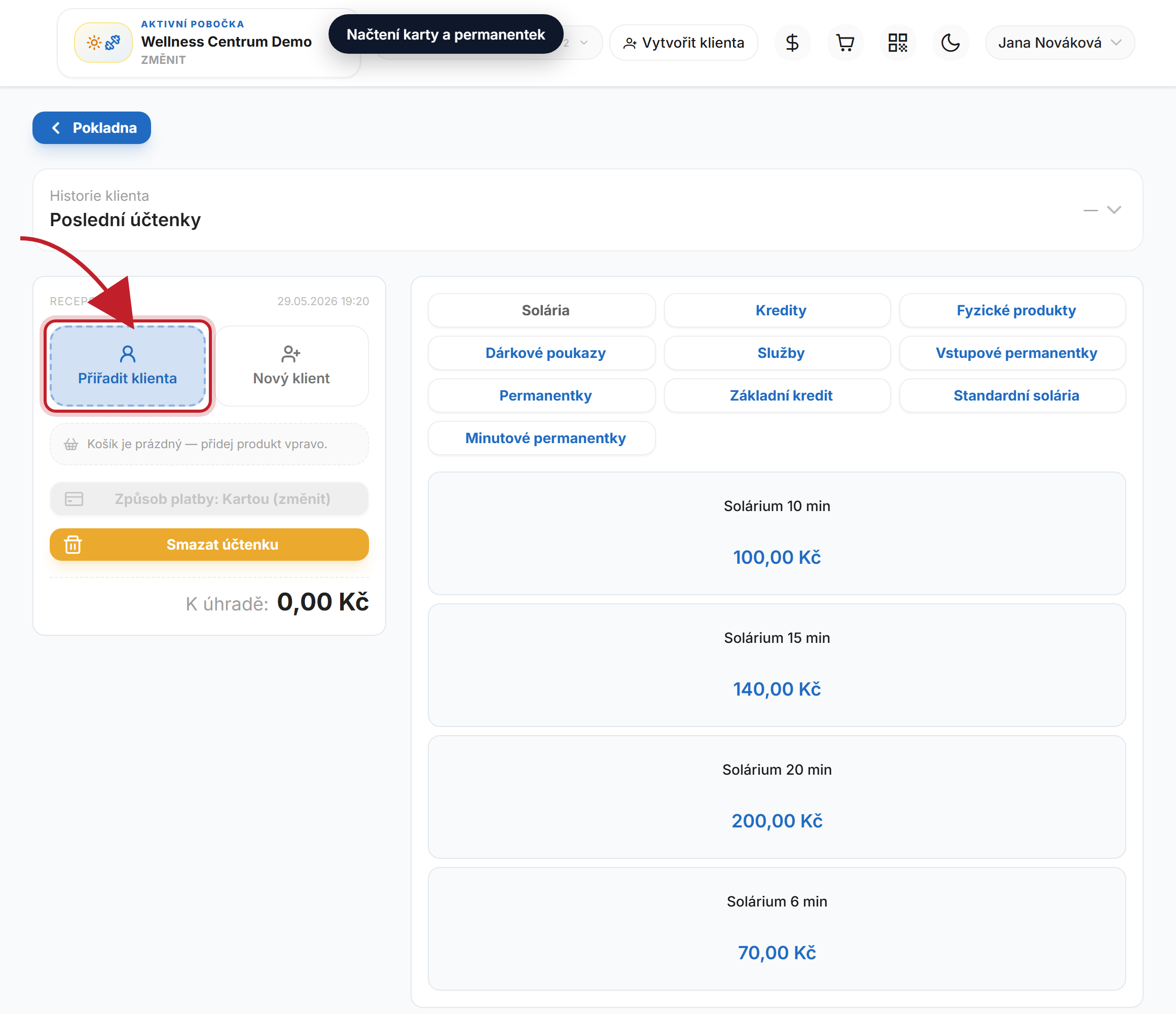Click the basket icon in empty cart notice
The width and height of the screenshot is (1176, 1014).
pyautogui.click(x=71, y=444)
